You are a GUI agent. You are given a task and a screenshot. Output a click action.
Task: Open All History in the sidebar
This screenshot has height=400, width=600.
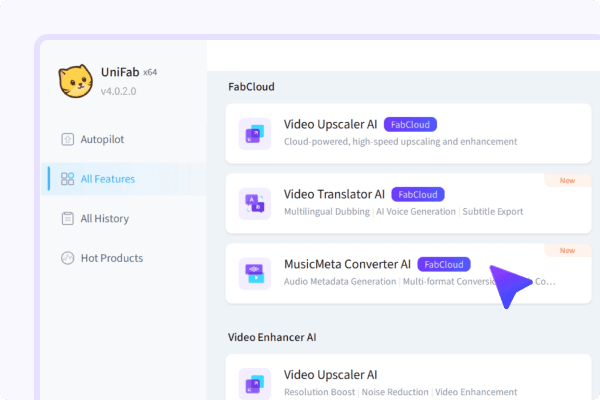tap(124, 219)
